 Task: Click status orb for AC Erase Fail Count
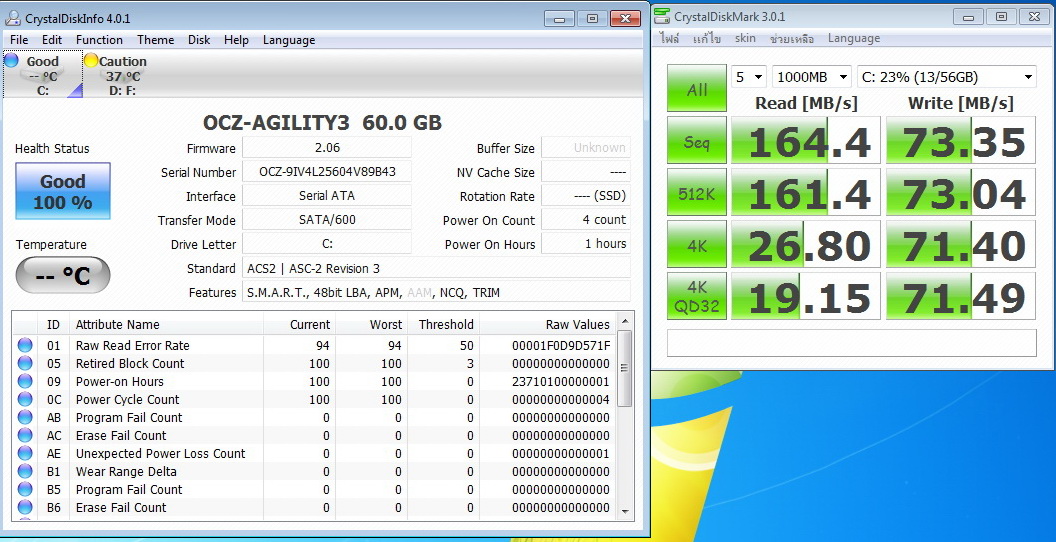click(x=25, y=436)
